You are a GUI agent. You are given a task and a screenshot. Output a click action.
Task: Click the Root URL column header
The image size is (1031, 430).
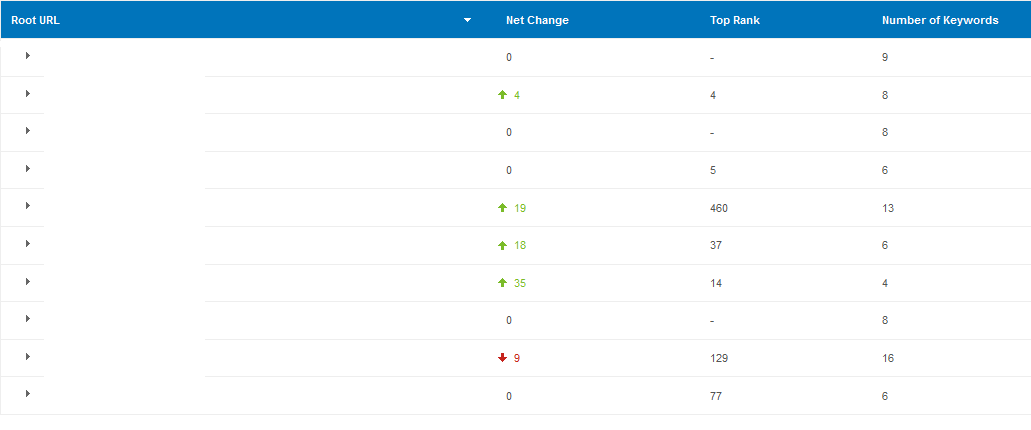[36, 20]
